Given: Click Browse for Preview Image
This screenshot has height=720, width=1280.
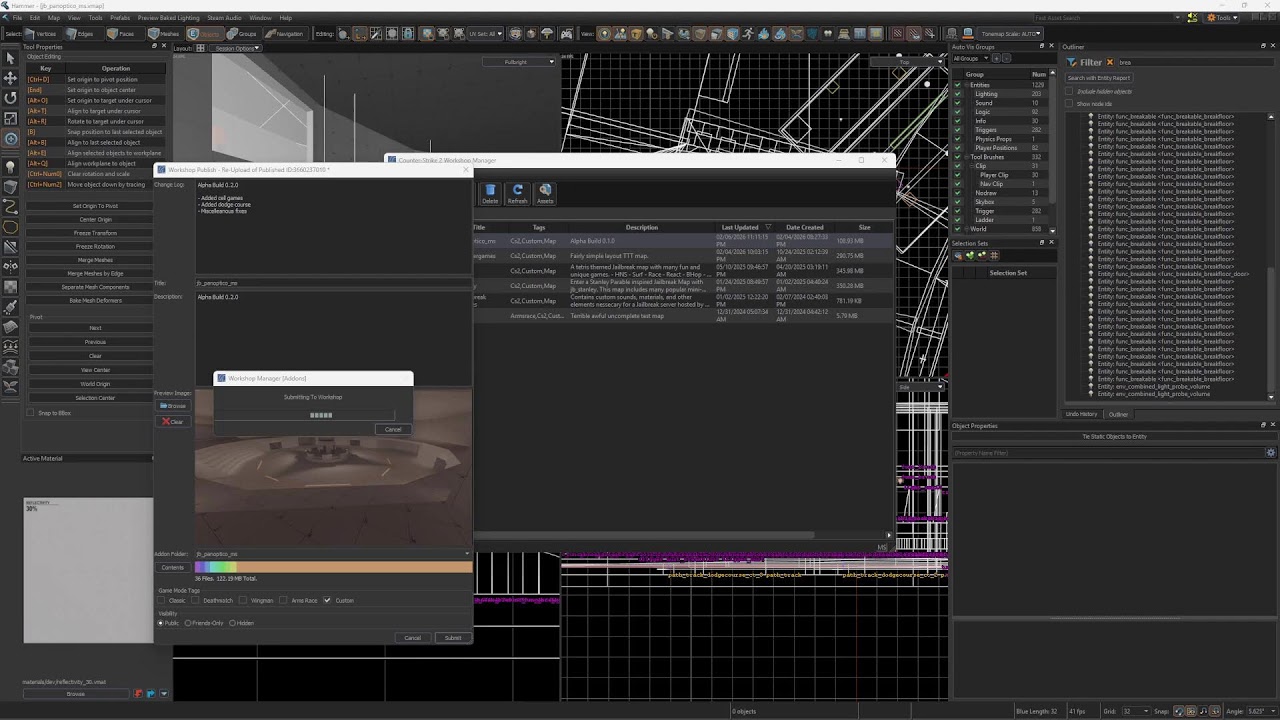Looking at the screenshot, I should click(x=174, y=406).
